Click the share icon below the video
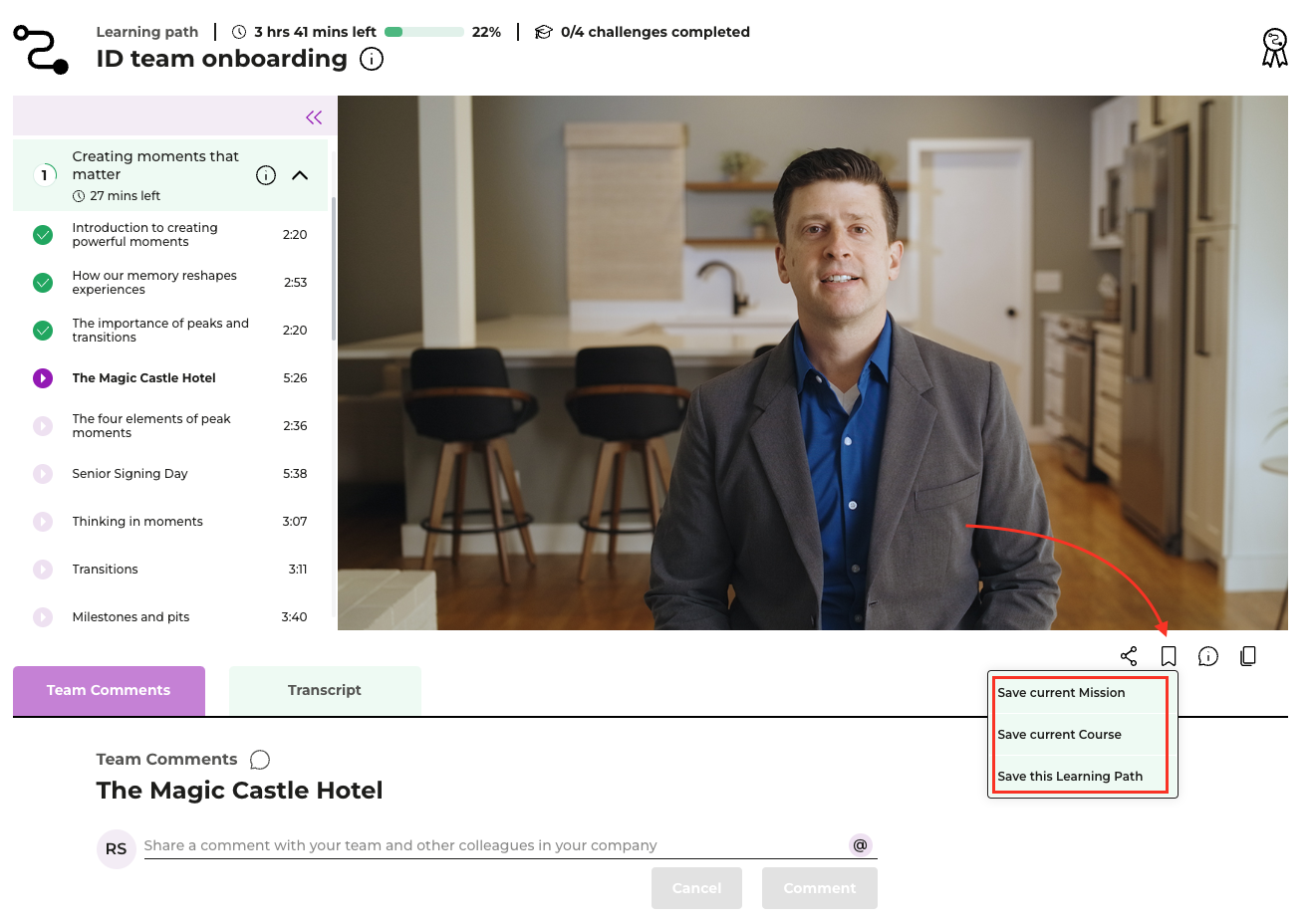1311x924 pixels. [x=1129, y=656]
